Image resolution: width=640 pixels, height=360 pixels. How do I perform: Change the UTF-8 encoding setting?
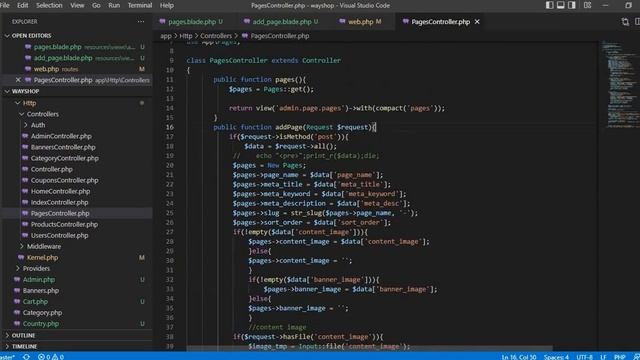(584, 357)
